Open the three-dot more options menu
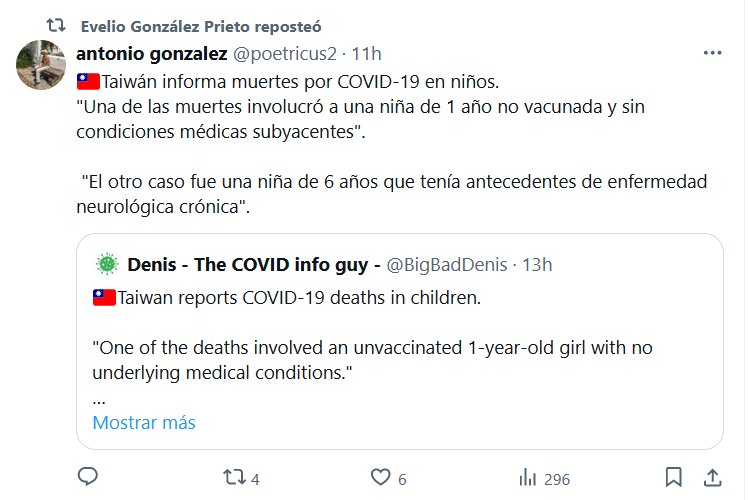This screenshot has width=748, height=500. coord(712,53)
